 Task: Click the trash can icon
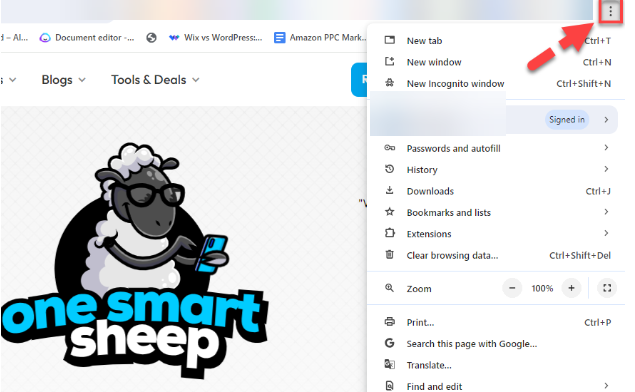click(390, 255)
